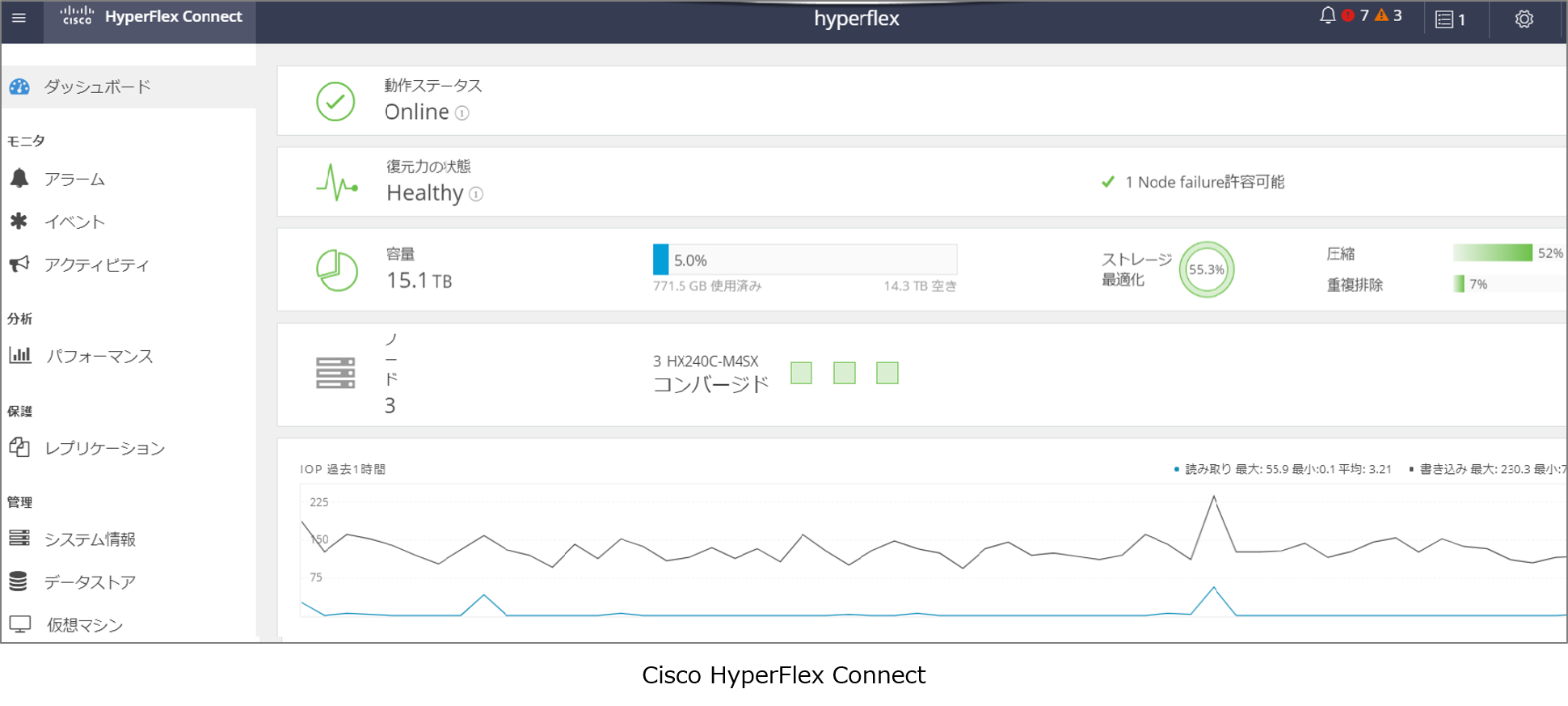Click the monitor icon beside 仮想マシン
The image size is (1568, 706).
pos(19,624)
